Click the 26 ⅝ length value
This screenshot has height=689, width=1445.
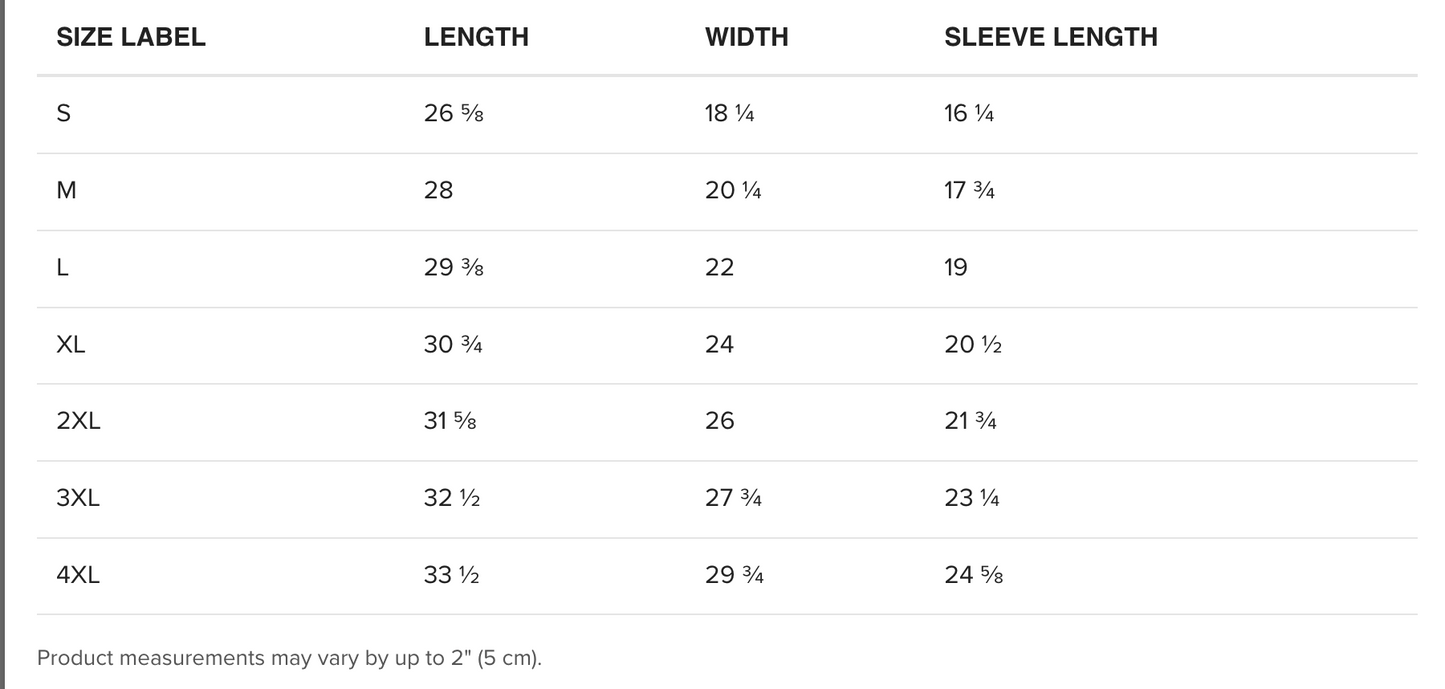453,114
